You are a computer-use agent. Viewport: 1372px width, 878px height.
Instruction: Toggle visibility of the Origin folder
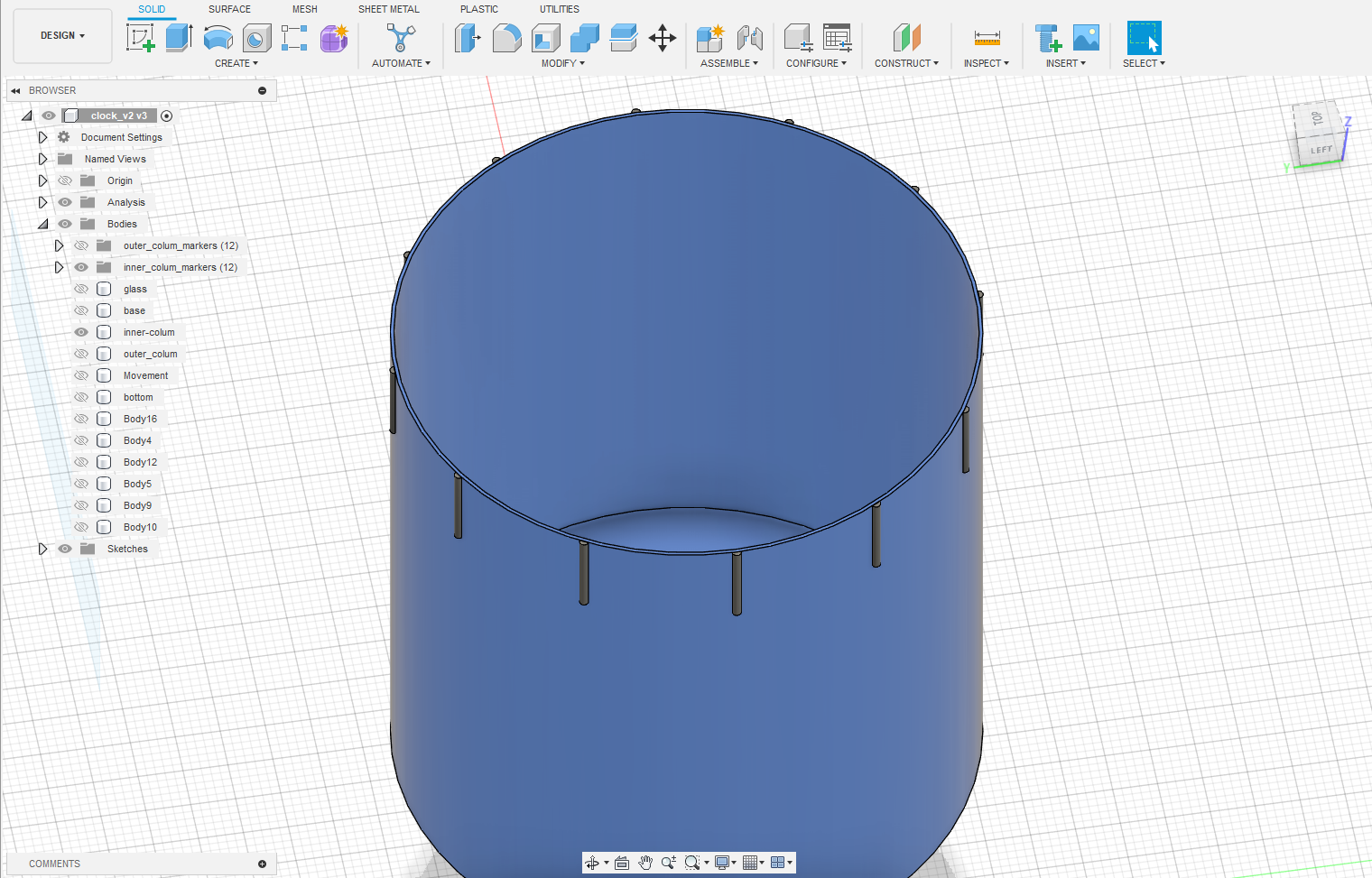pos(65,180)
